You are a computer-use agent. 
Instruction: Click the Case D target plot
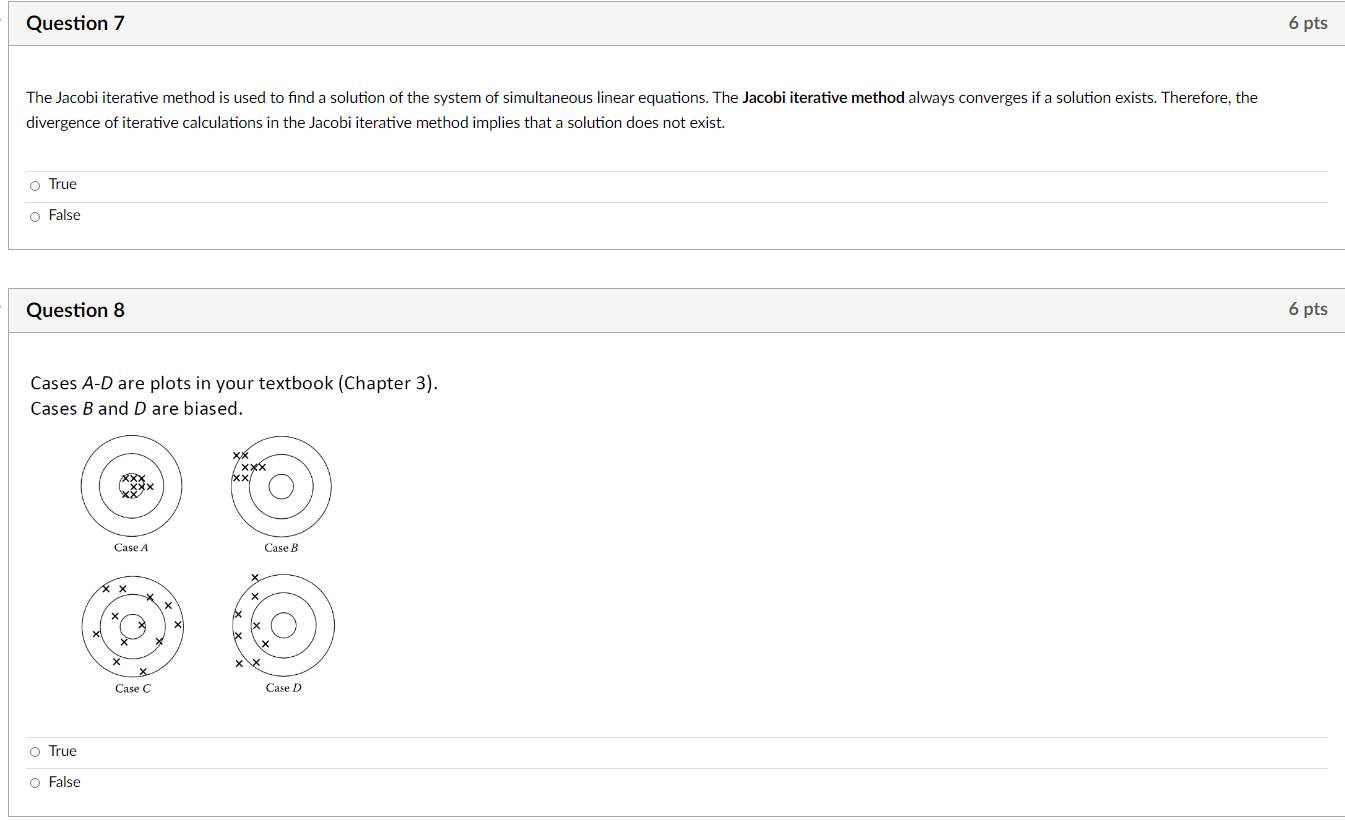pos(283,625)
